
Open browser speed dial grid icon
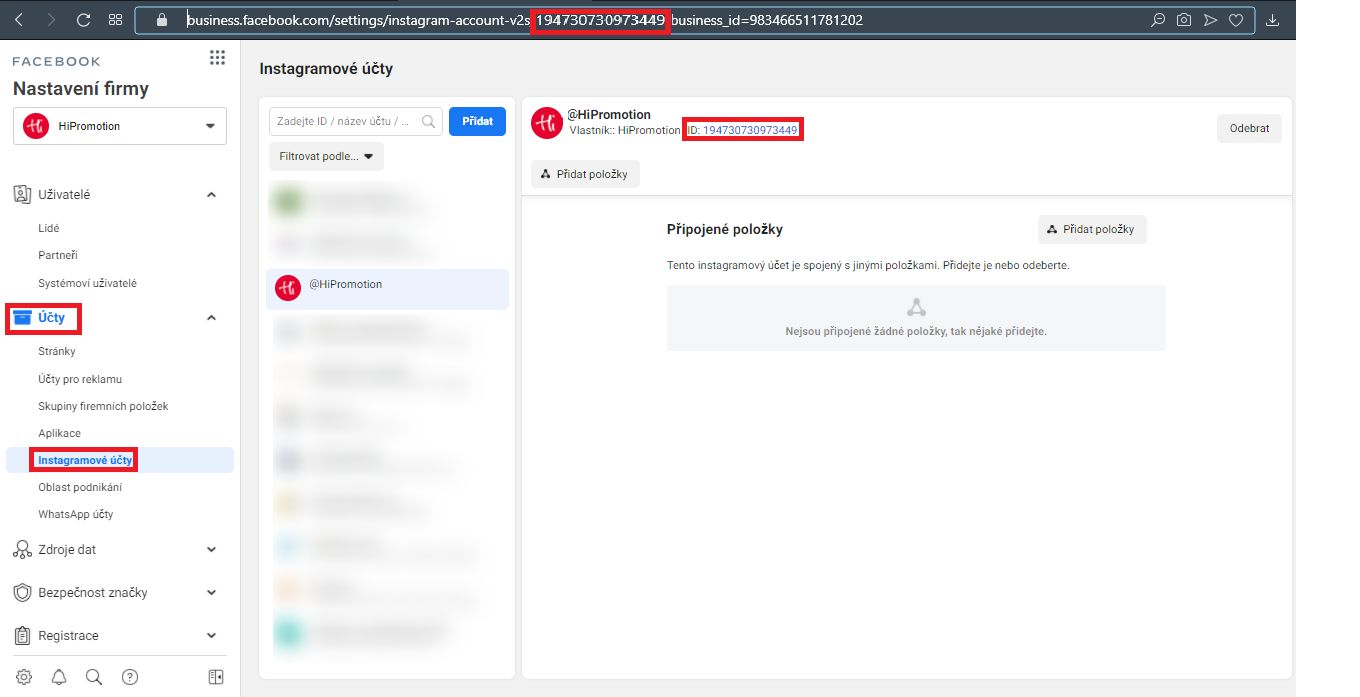click(x=115, y=19)
